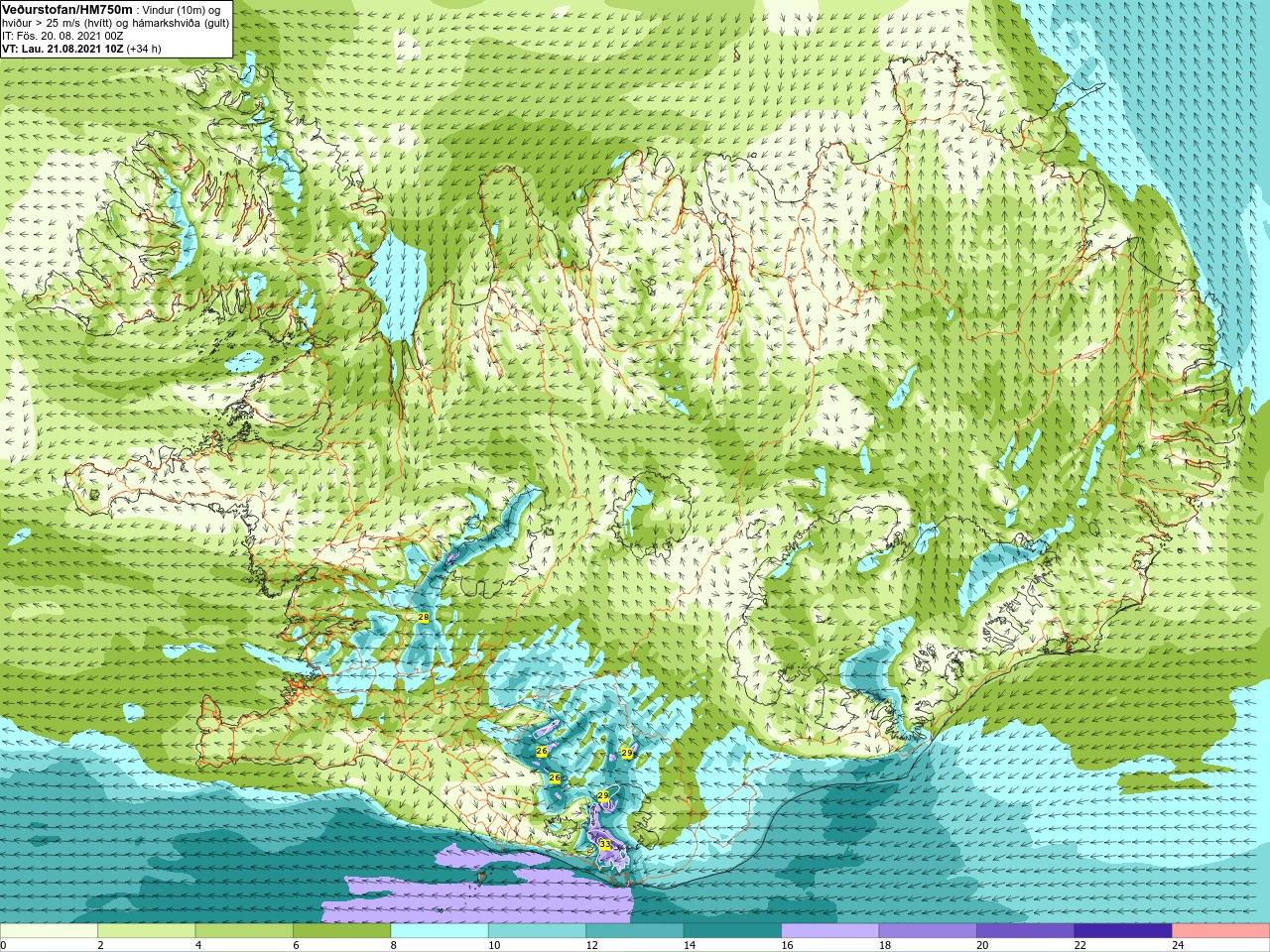This screenshot has width=1270, height=952.
Task: Click the legend scale label 6
Action: coord(295,945)
